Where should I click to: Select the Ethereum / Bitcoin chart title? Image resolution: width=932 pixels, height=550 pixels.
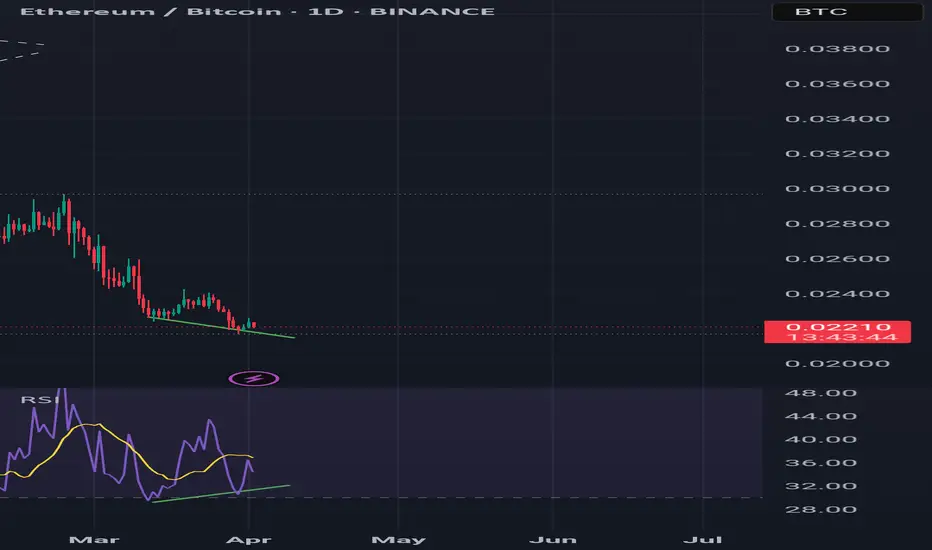(x=257, y=11)
